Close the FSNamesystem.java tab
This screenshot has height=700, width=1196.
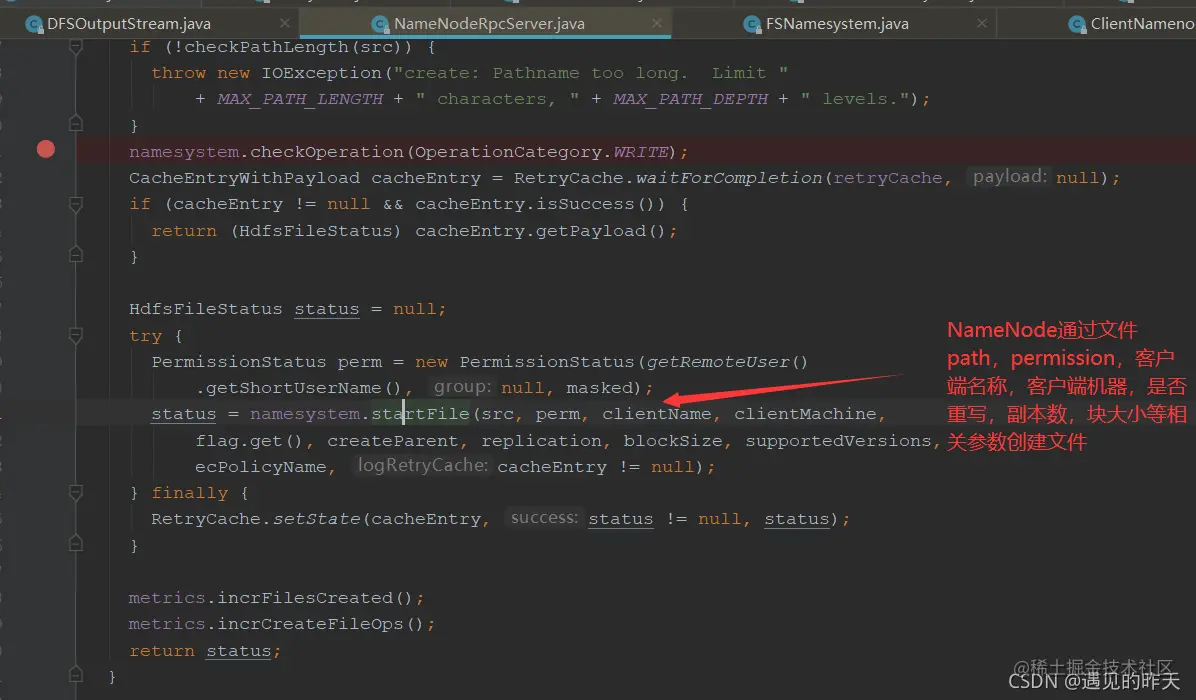pyautogui.click(x=982, y=24)
